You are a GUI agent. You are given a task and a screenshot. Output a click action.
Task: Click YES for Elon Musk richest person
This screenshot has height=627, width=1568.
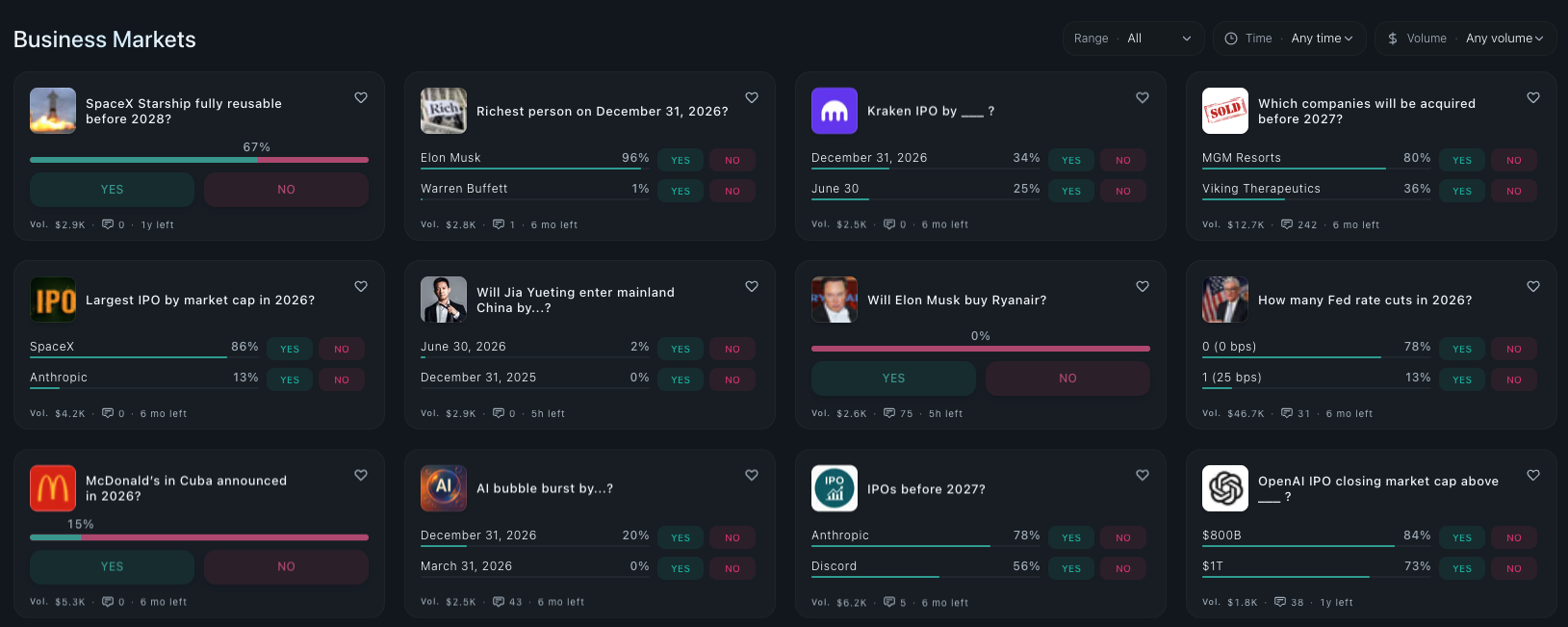[x=681, y=160]
